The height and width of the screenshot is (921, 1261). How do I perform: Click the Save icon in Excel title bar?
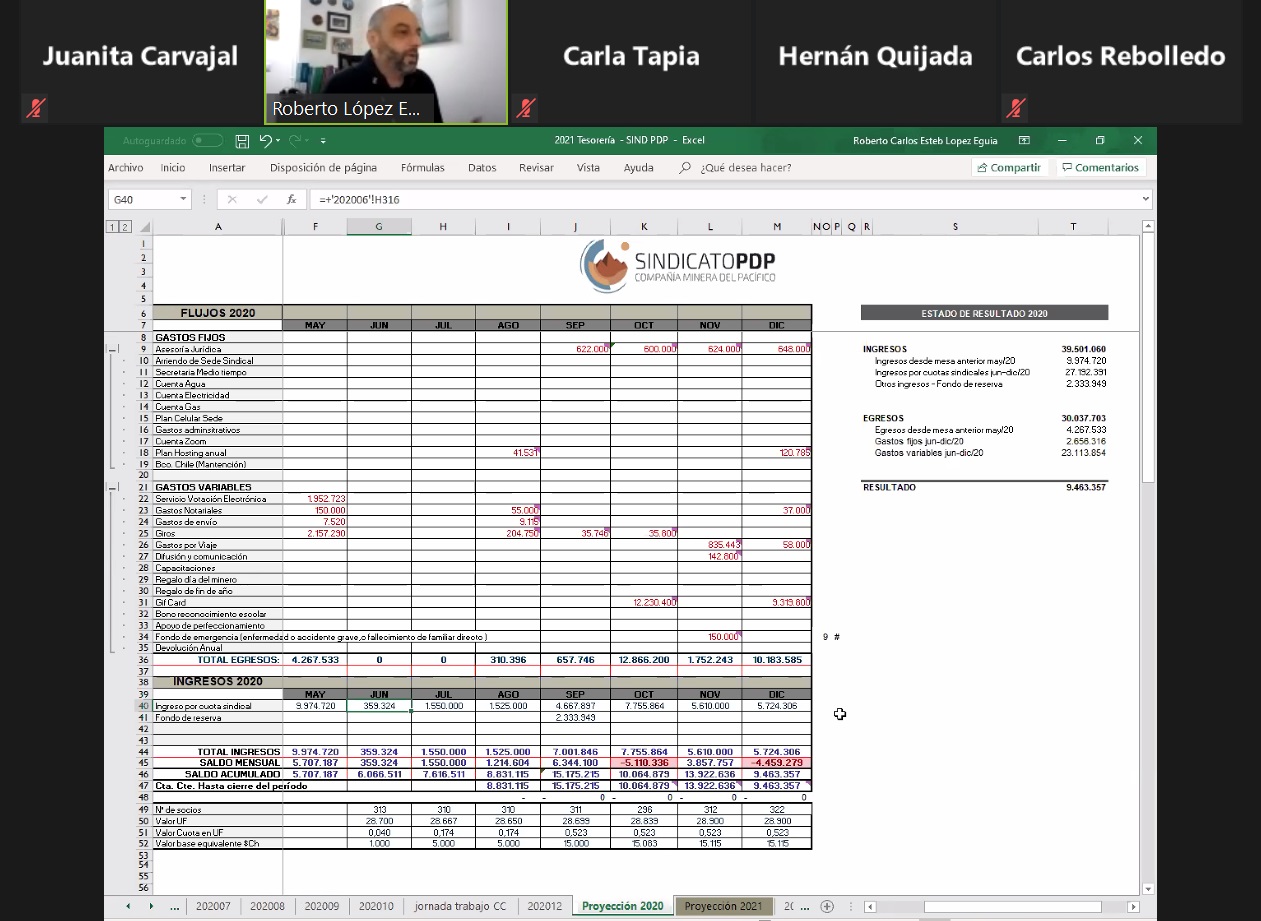point(242,141)
